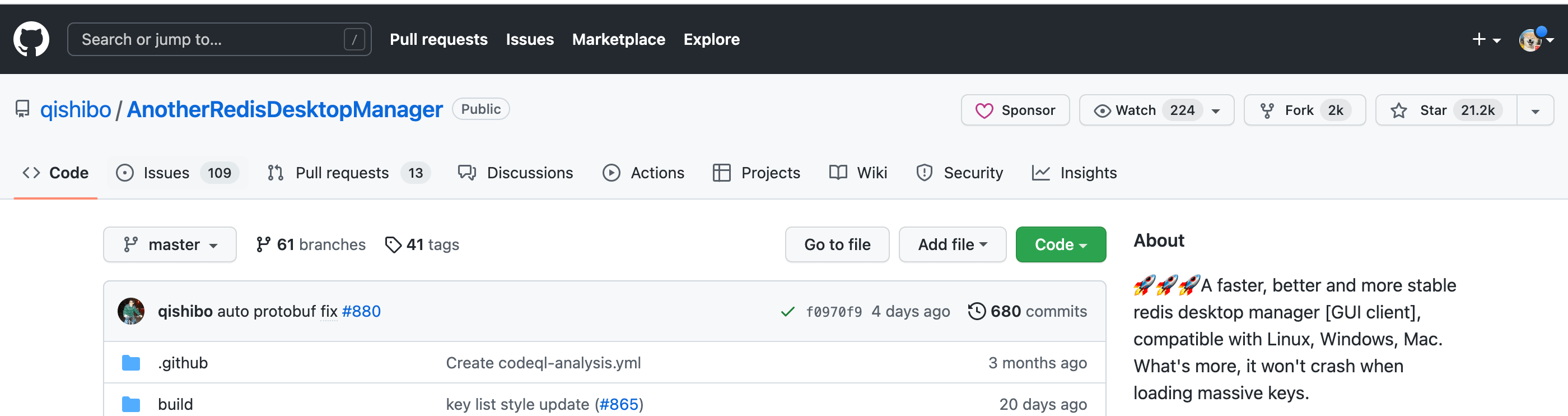Image resolution: width=1568 pixels, height=416 pixels.
Task: Click the Go to file button
Action: pos(837,245)
